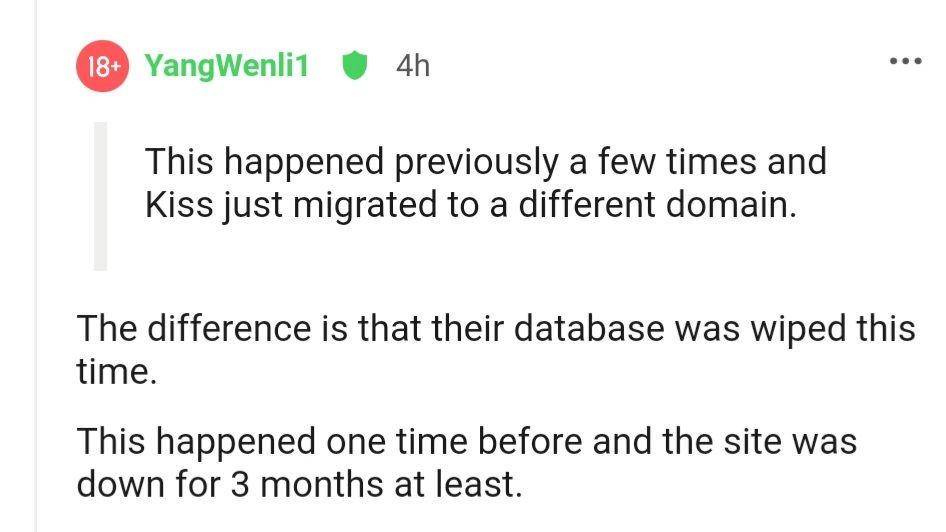The height and width of the screenshot is (532, 946).
Task: Click the quoted line starting 'This happened previously'
Action: (486, 163)
